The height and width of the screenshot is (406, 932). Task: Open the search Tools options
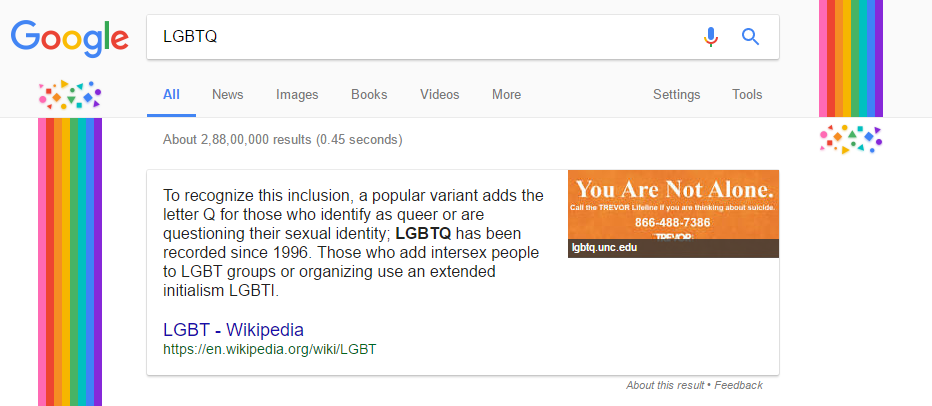747,95
